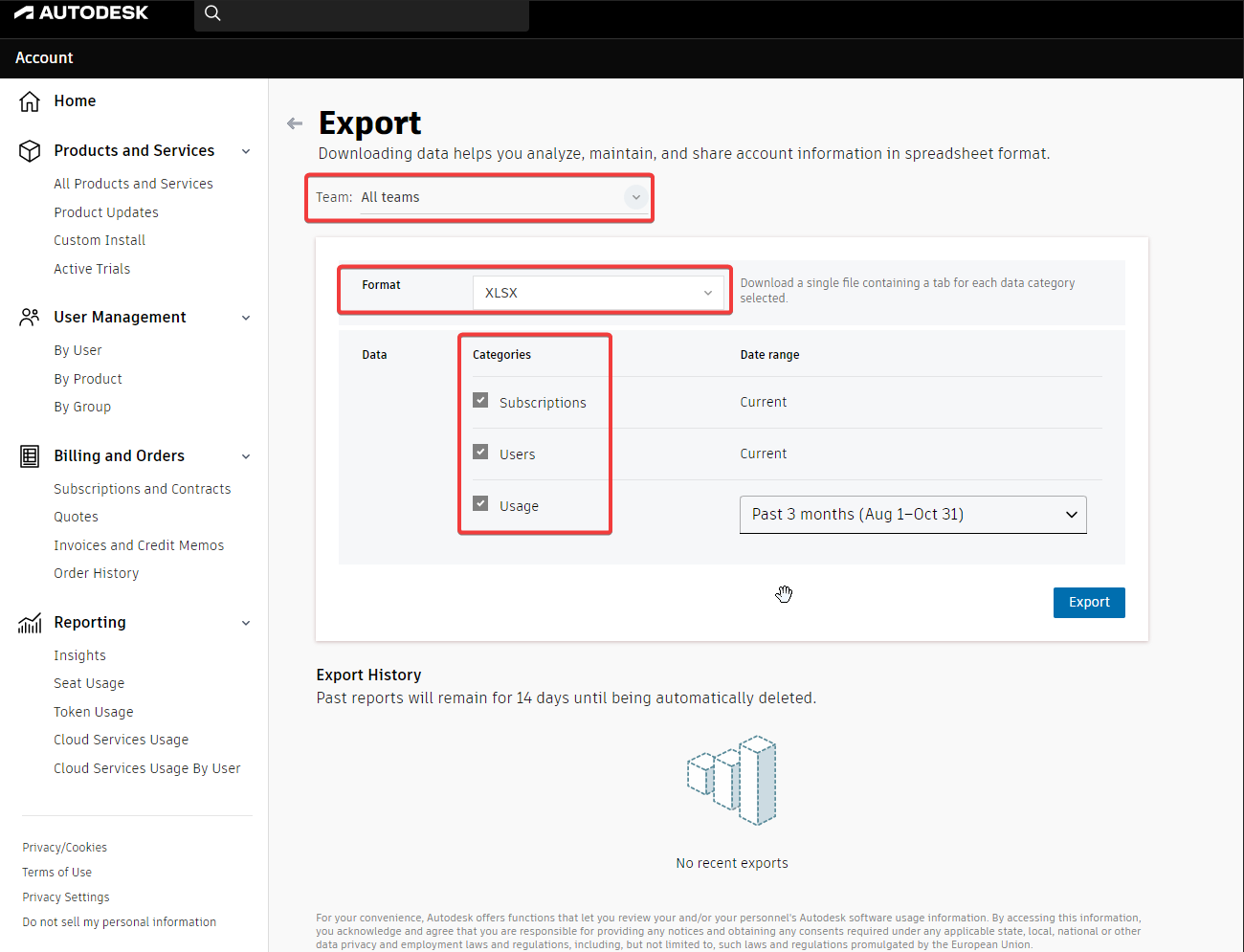Open Cloud Services Usage By User
Image resolution: width=1244 pixels, height=952 pixels.
pos(147,768)
